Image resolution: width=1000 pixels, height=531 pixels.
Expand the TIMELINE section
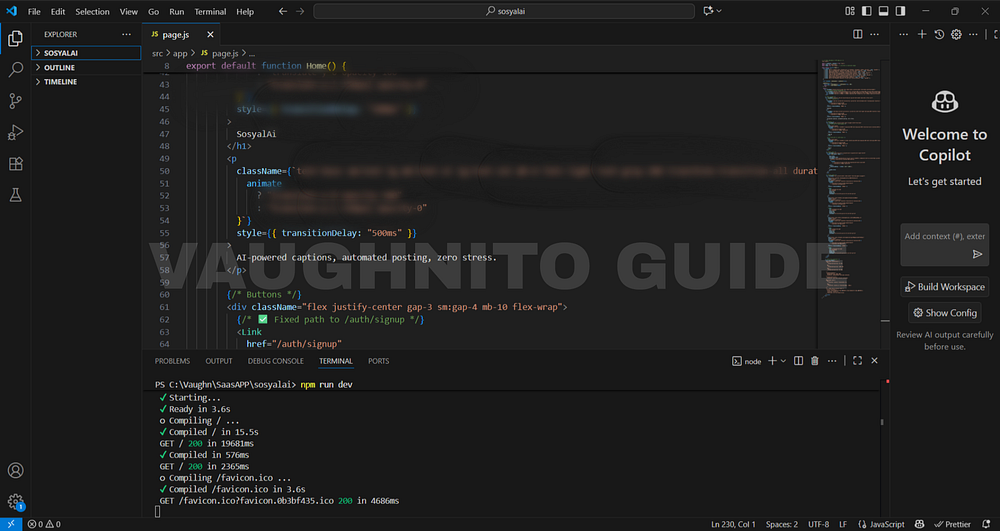[x=86, y=82]
